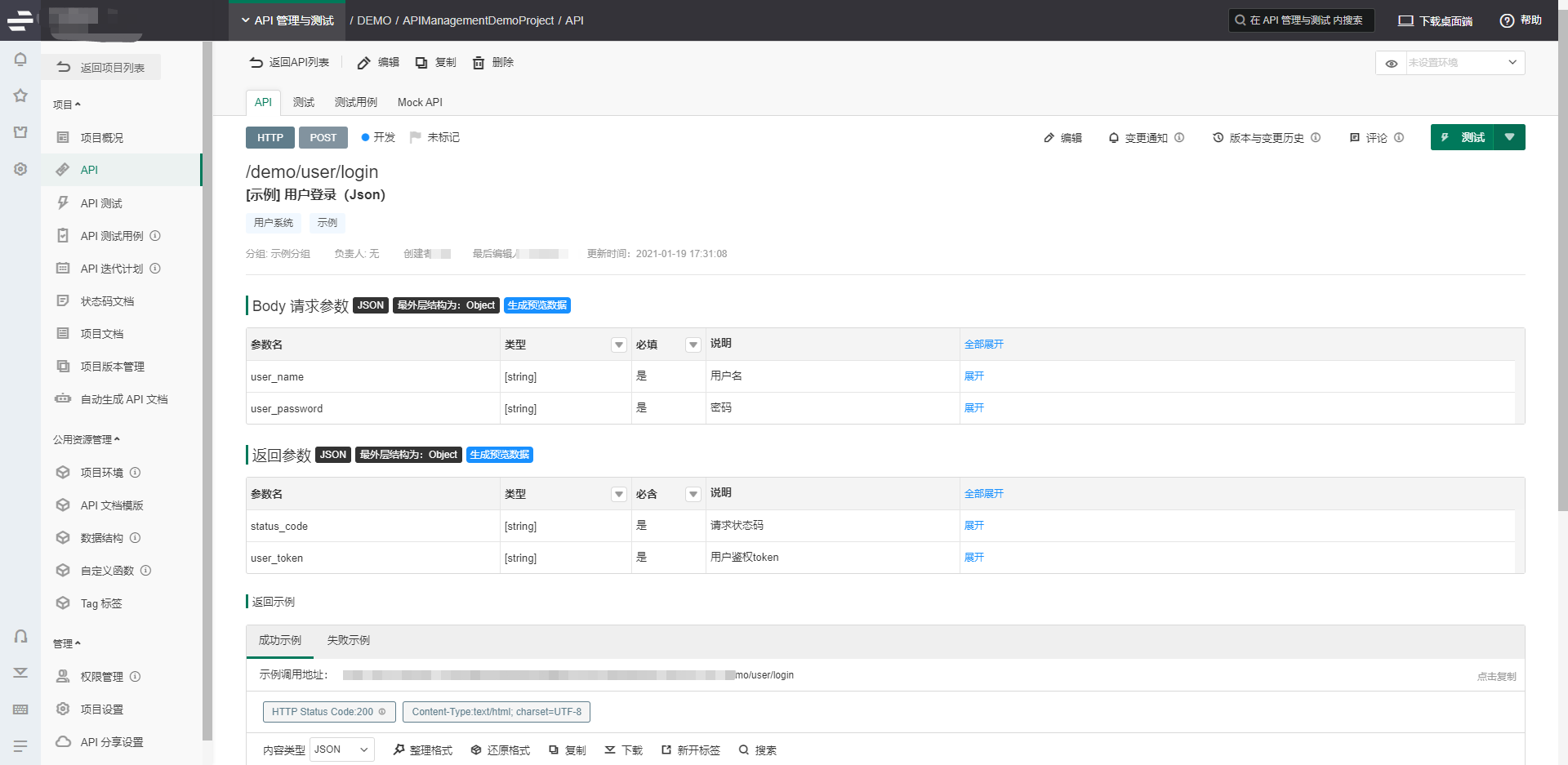This screenshot has height=765, width=1568.
Task: Click 删除 delete in top toolbar
Action: coord(493,63)
